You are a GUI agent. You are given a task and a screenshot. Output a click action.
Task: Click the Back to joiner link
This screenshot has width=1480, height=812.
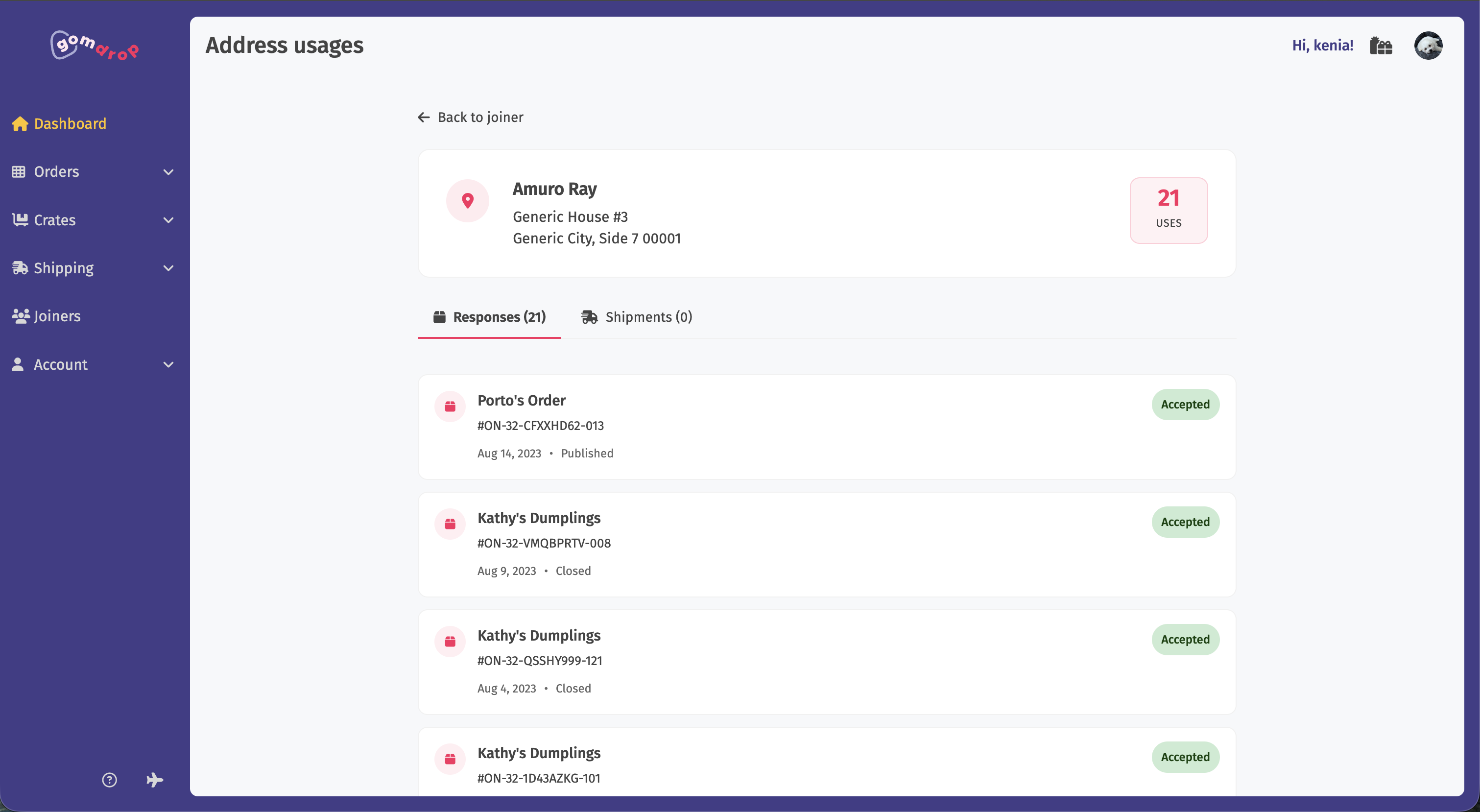pos(471,117)
